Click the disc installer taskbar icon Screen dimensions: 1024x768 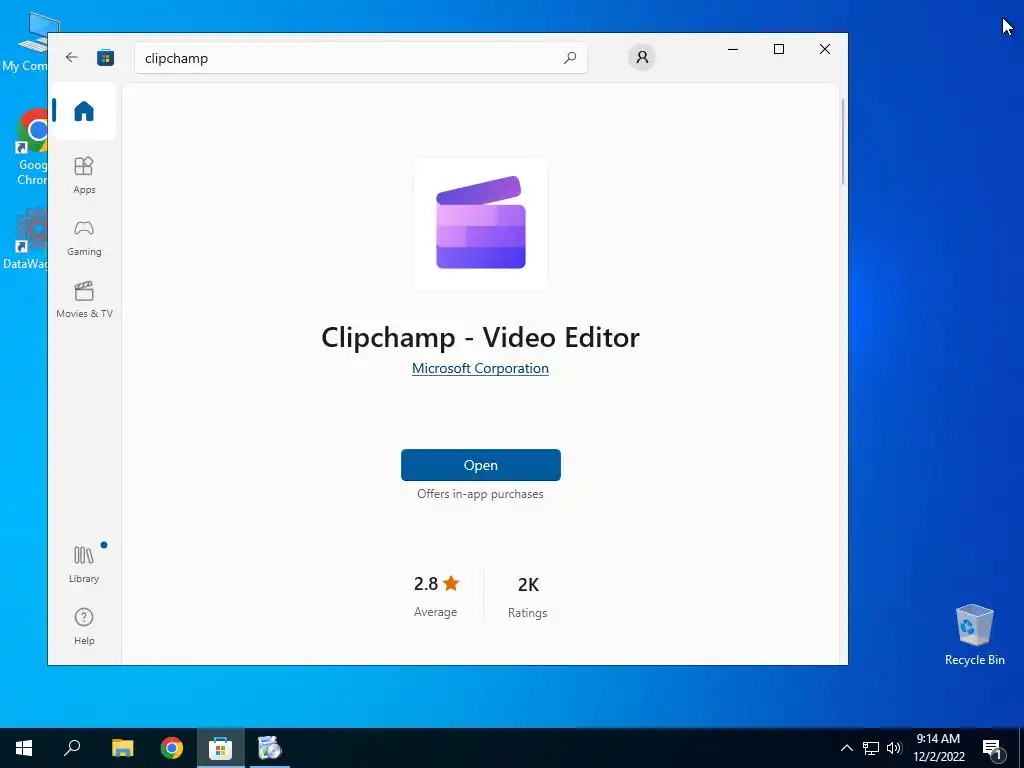pos(269,748)
